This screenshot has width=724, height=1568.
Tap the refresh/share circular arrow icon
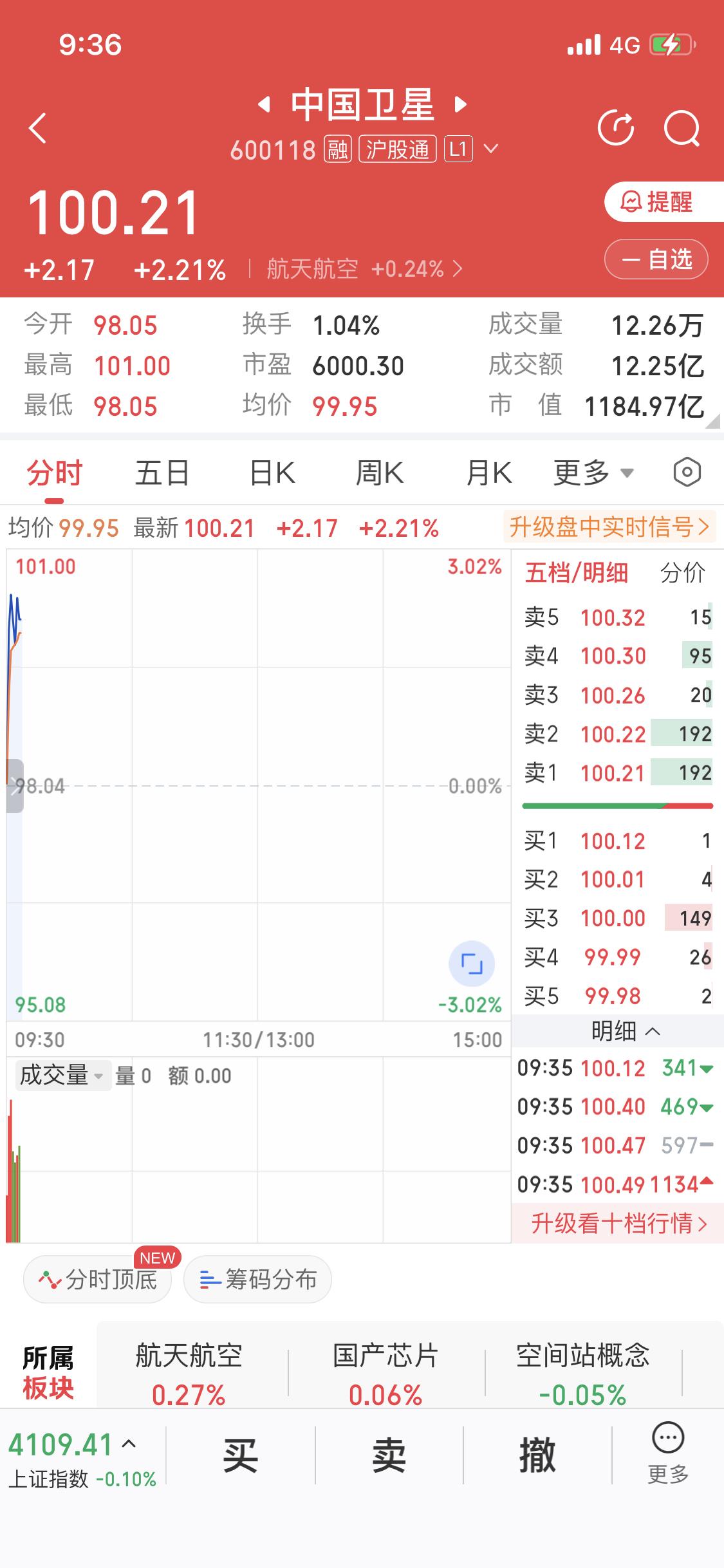[x=616, y=128]
